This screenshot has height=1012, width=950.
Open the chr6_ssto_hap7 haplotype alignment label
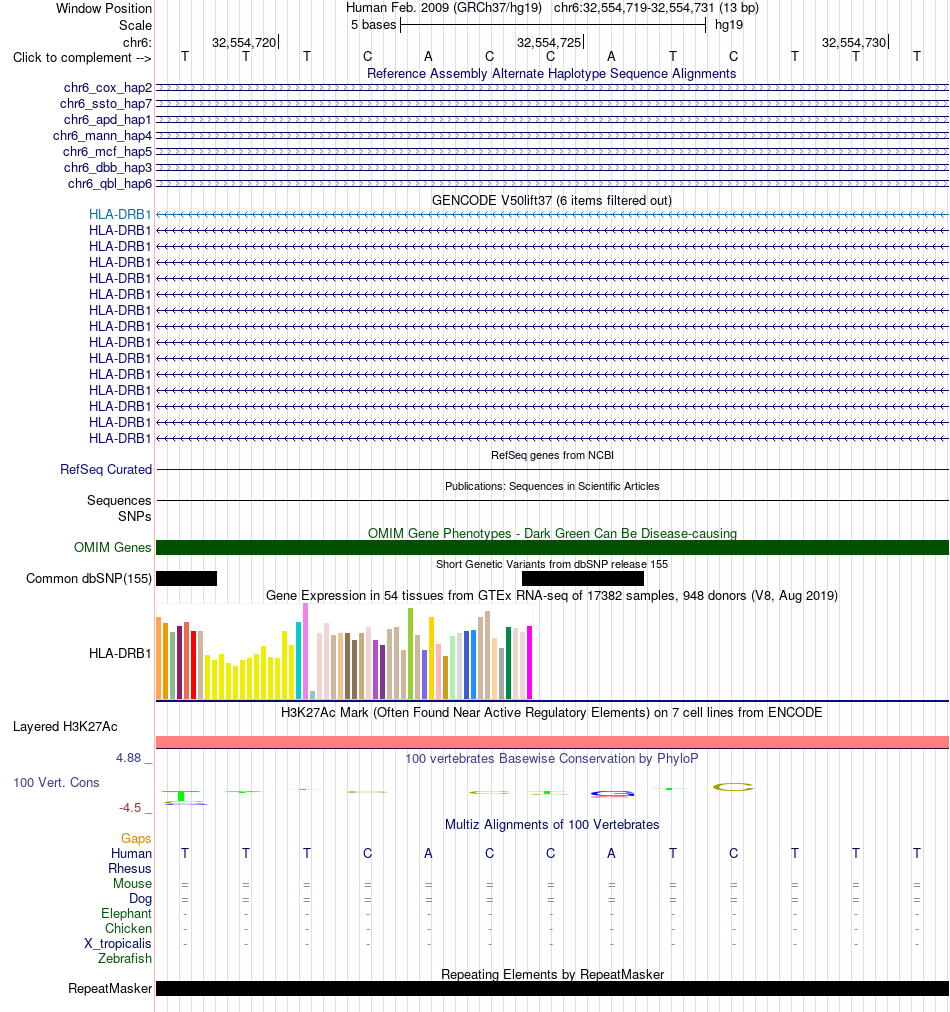(106, 104)
